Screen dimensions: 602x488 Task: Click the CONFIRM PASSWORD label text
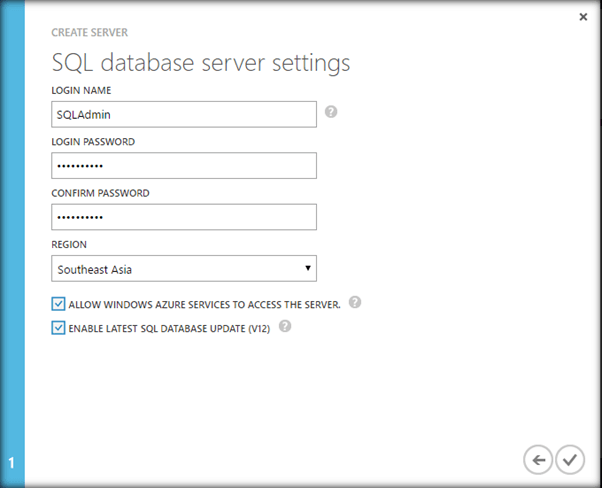(x=100, y=193)
